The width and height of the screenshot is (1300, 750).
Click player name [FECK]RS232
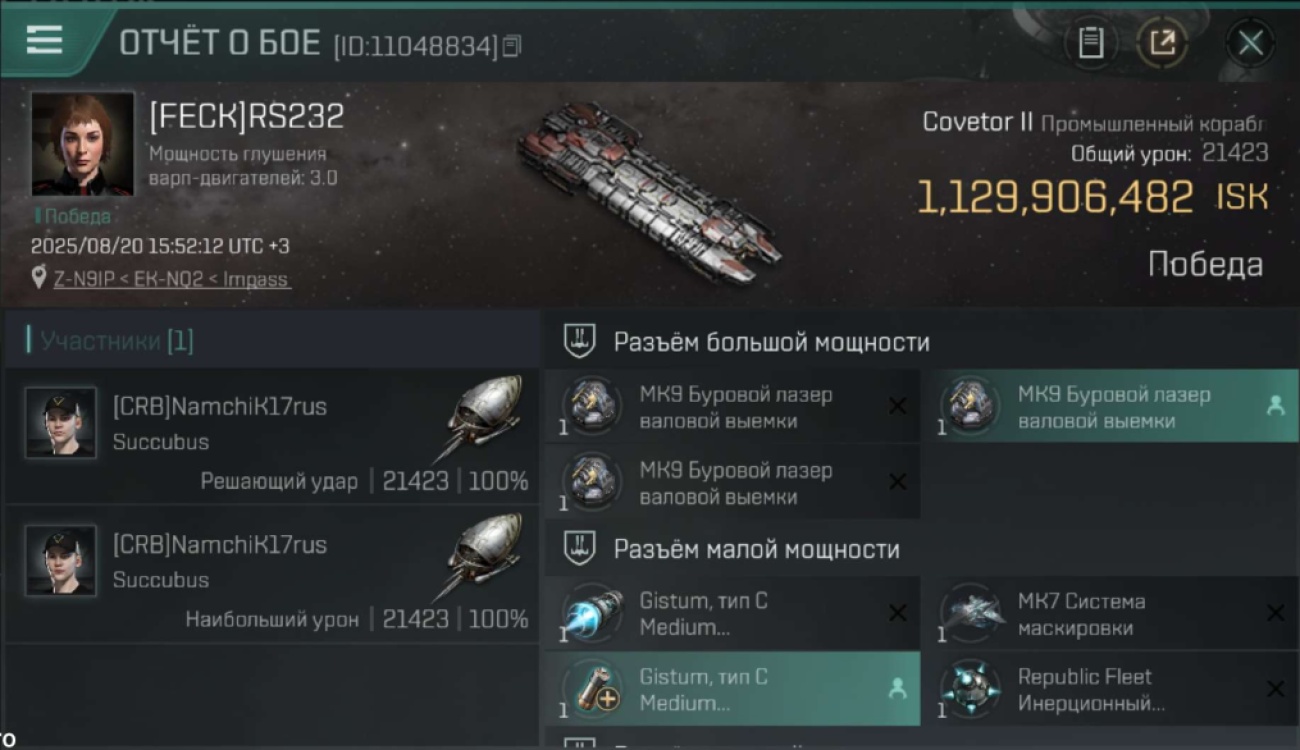(246, 116)
